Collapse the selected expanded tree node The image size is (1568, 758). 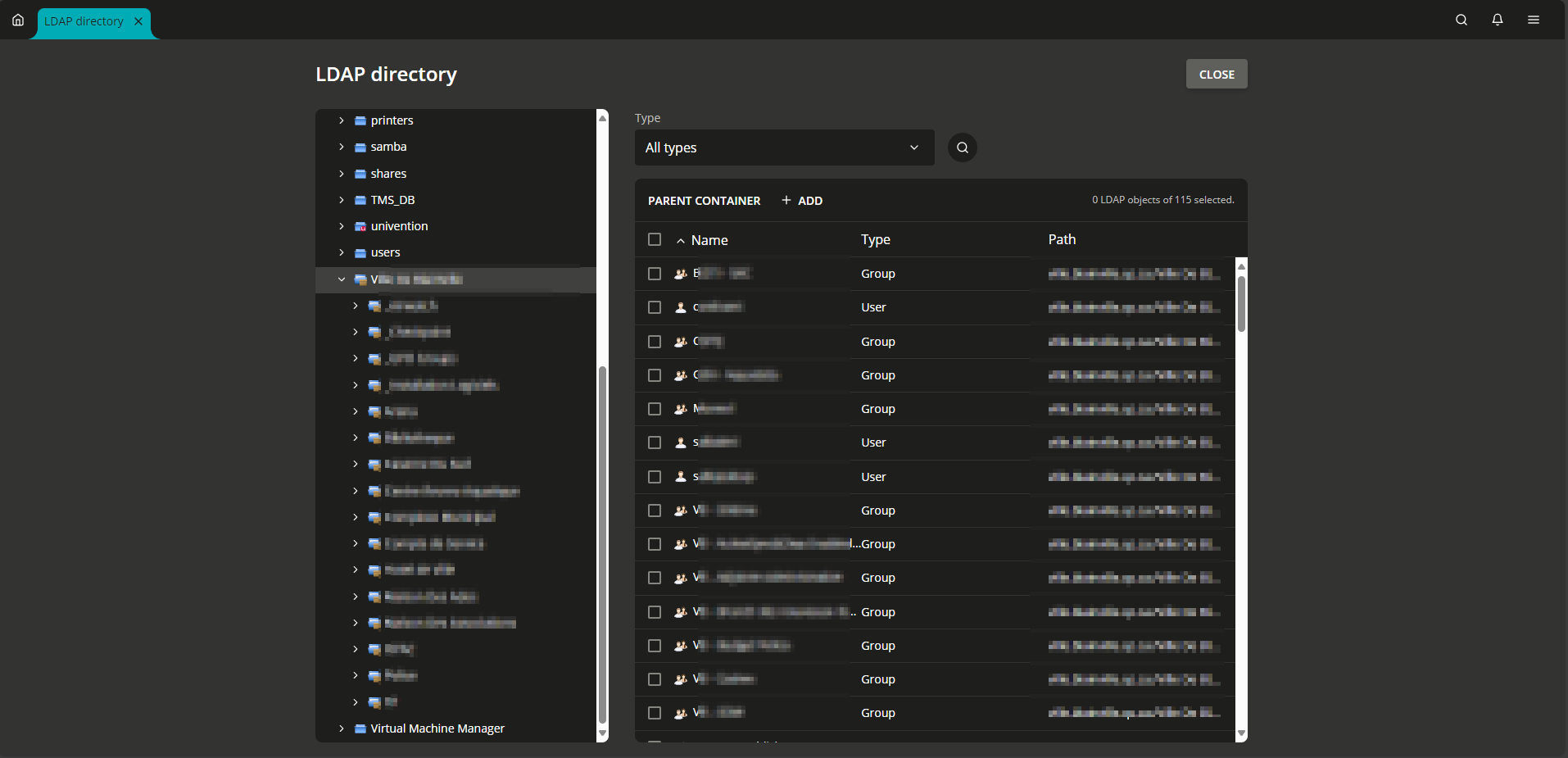pyautogui.click(x=342, y=279)
